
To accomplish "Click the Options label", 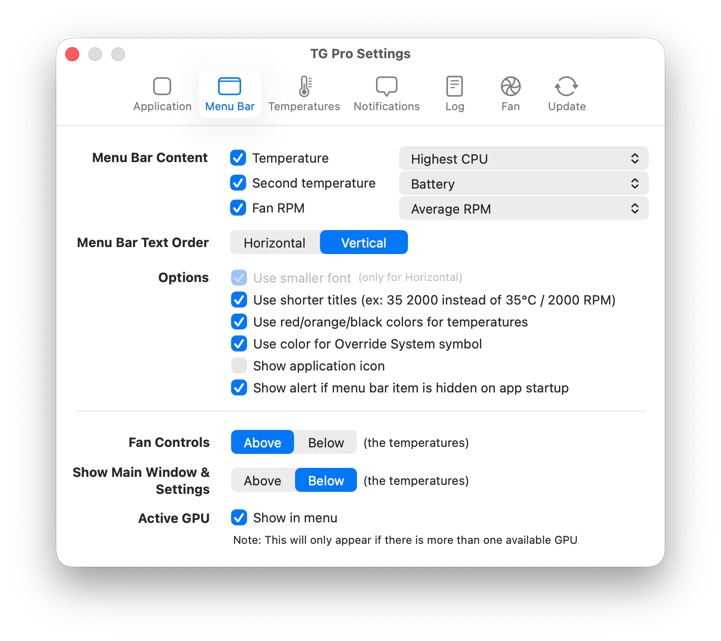I will (x=183, y=278).
